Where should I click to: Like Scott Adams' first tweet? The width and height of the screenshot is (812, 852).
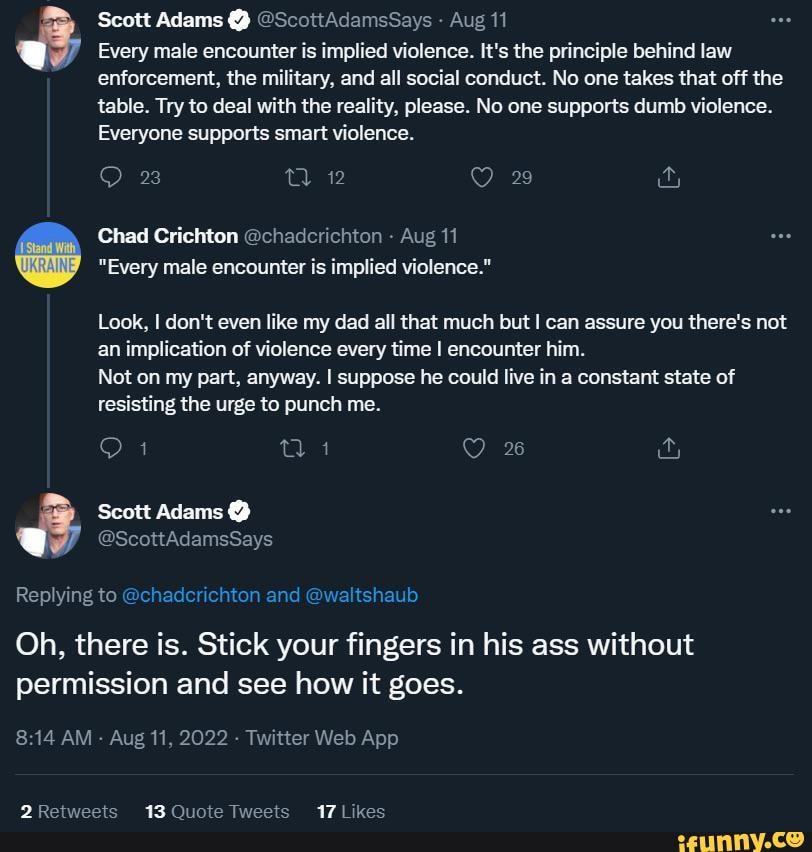(482, 178)
